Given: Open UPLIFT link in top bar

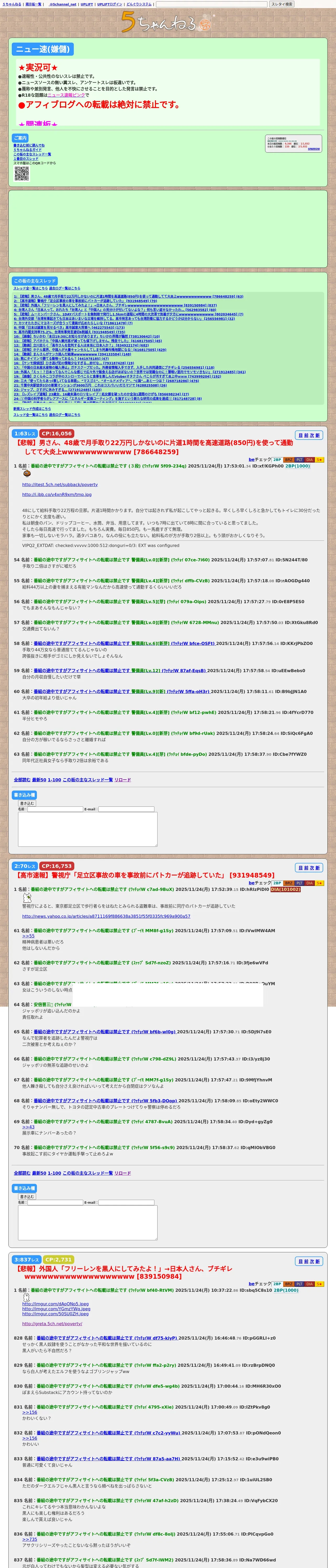Looking at the screenshot, I should click(x=87, y=4).
